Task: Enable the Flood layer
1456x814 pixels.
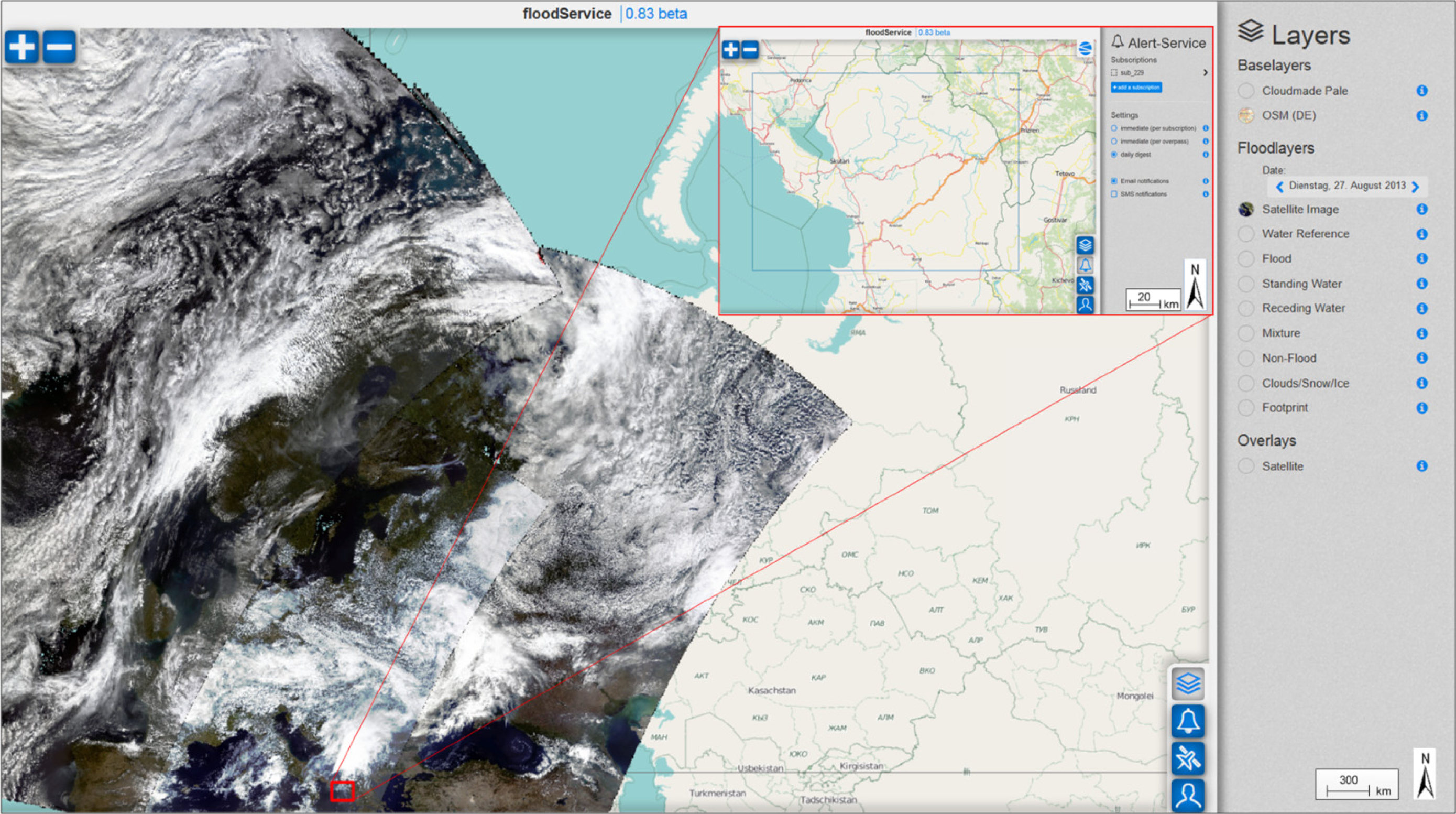Action: pos(1246,259)
